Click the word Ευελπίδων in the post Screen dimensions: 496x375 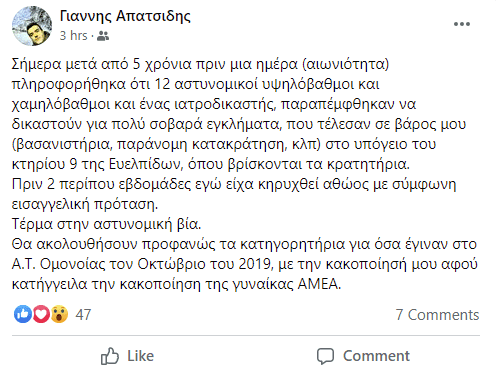tap(146, 164)
